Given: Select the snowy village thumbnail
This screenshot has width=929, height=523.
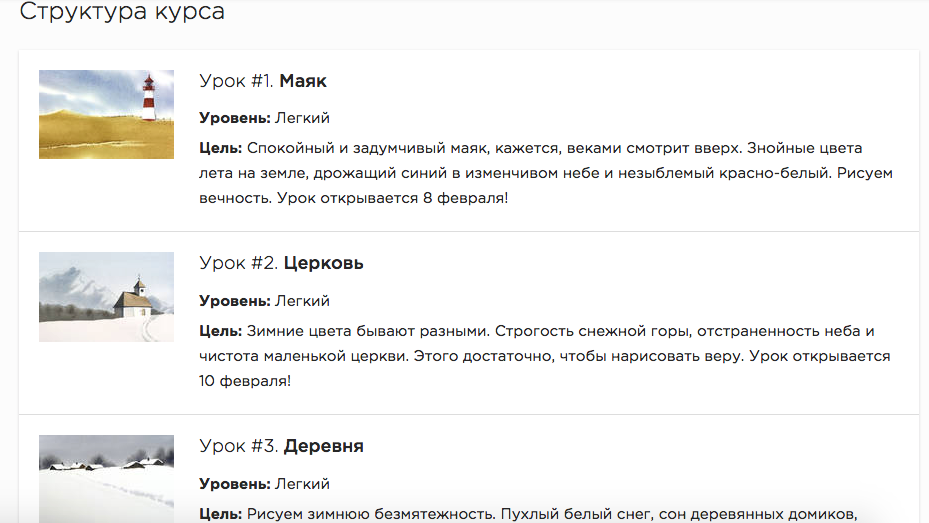Looking at the screenshot, I should [106, 478].
